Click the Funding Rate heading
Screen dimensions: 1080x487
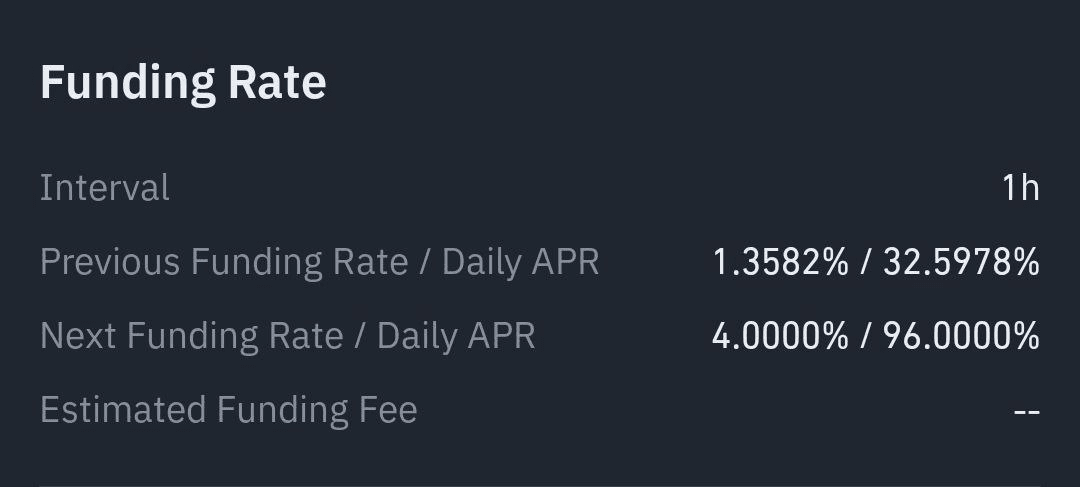pyautogui.click(x=183, y=83)
